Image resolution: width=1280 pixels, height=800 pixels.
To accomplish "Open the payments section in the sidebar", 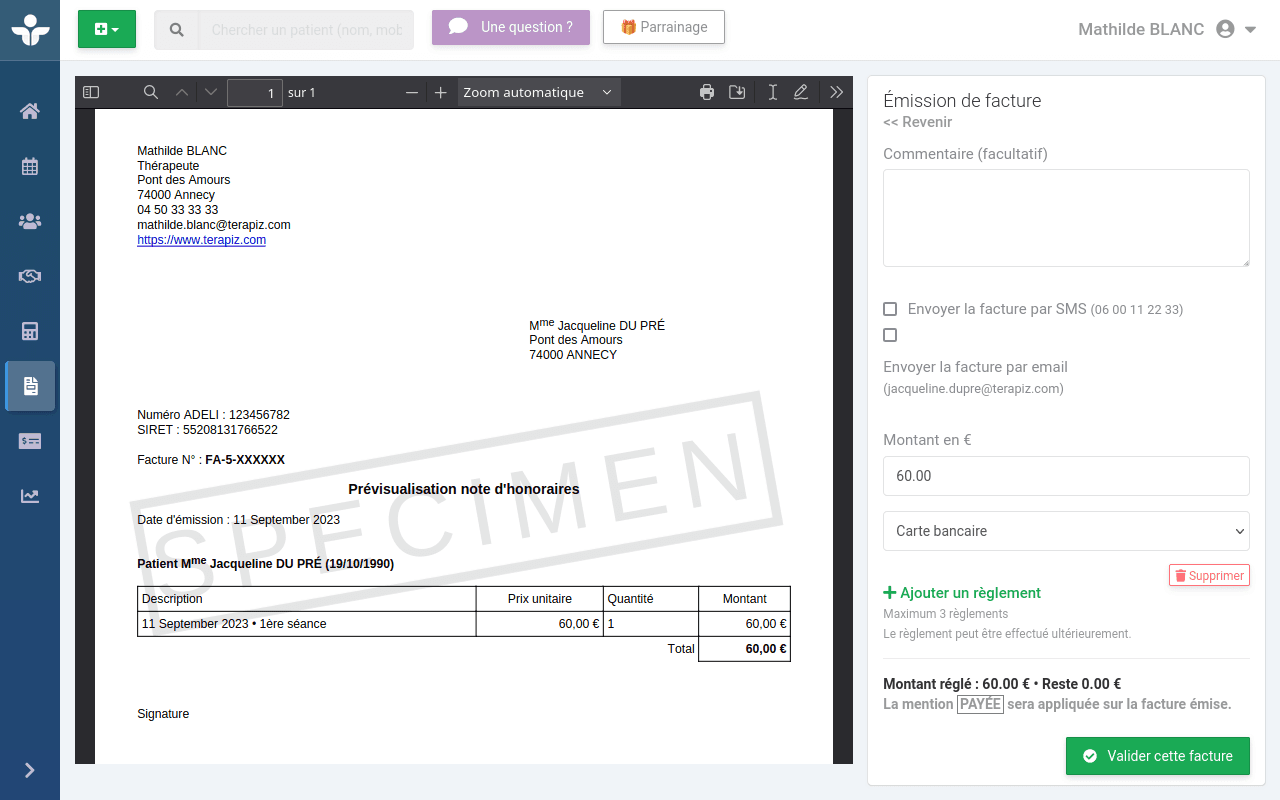I will click(30, 441).
